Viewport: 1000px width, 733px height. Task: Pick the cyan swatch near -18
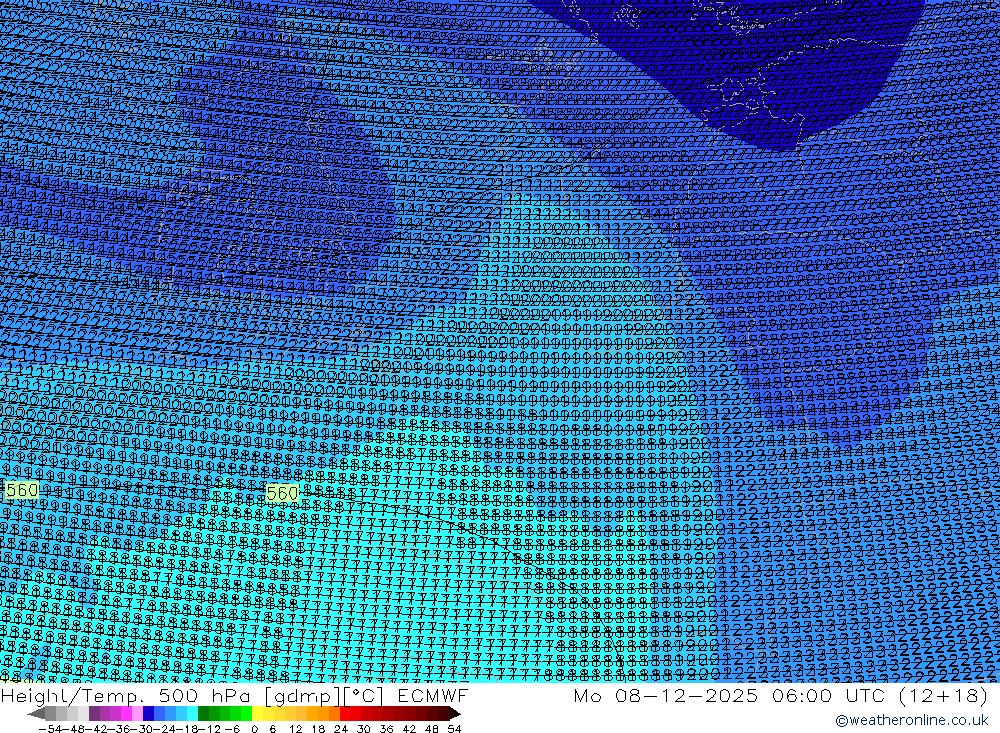[191, 714]
